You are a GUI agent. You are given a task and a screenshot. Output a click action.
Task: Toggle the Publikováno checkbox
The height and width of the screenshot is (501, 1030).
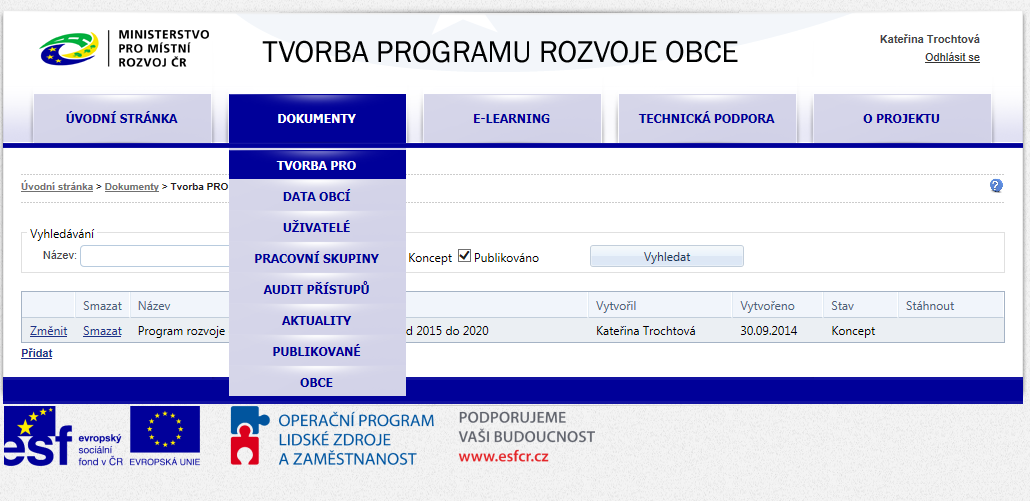click(x=464, y=255)
